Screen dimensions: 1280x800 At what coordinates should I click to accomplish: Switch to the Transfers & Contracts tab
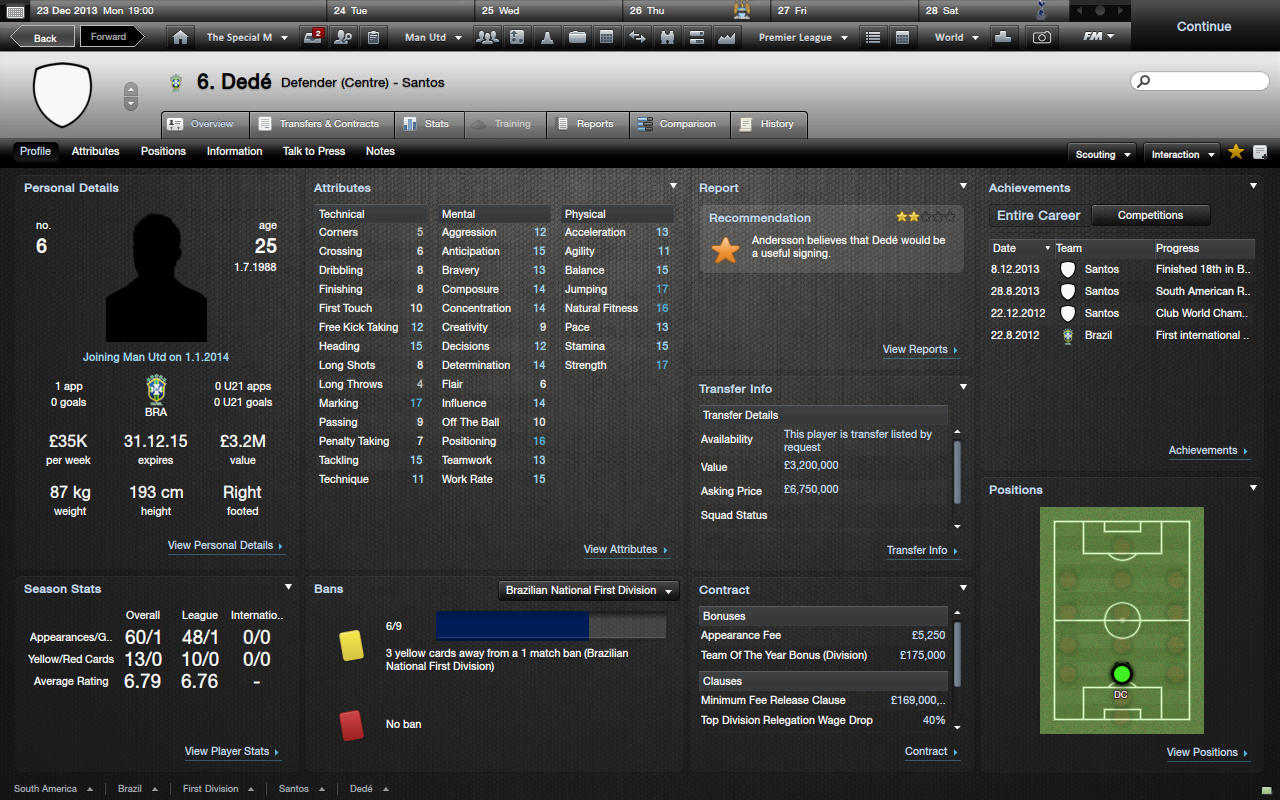pyautogui.click(x=320, y=124)
